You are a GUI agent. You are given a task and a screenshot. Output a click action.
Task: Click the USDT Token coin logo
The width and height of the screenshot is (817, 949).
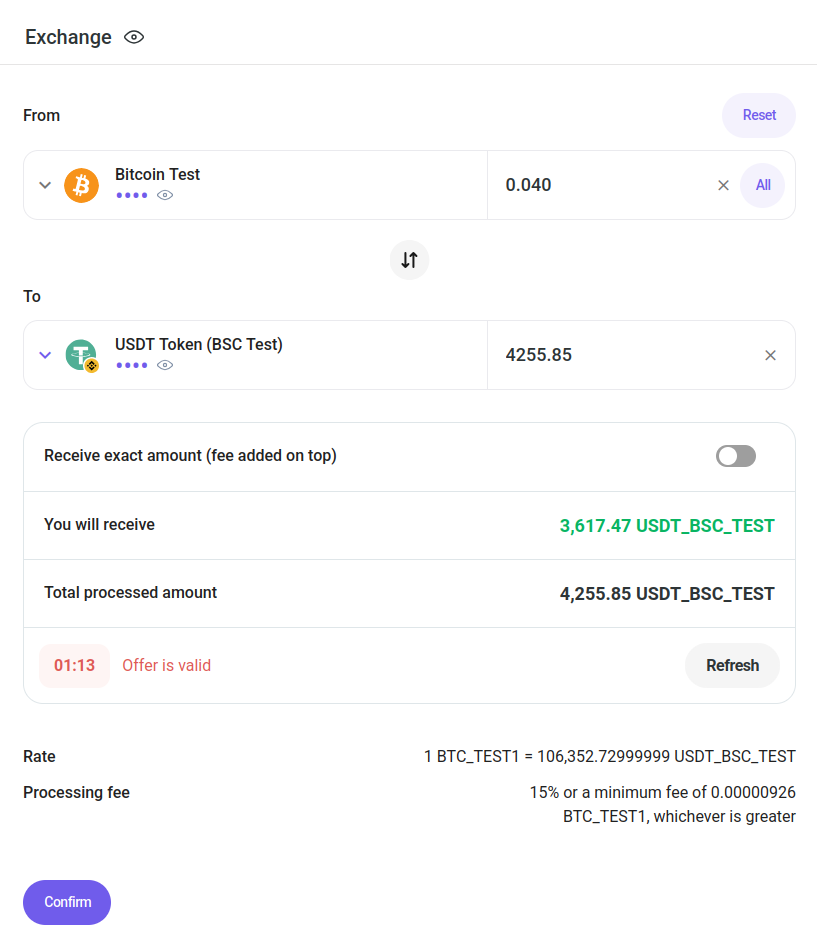pos(81,355)
